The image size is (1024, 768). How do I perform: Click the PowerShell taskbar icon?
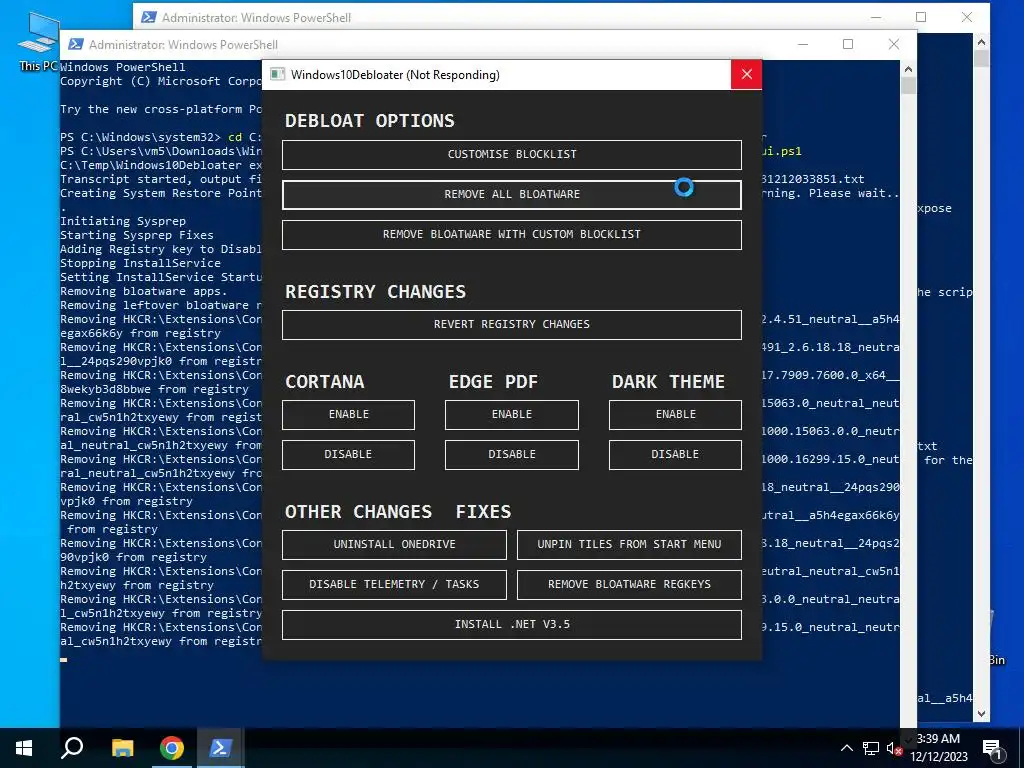[x=220, y=748]
